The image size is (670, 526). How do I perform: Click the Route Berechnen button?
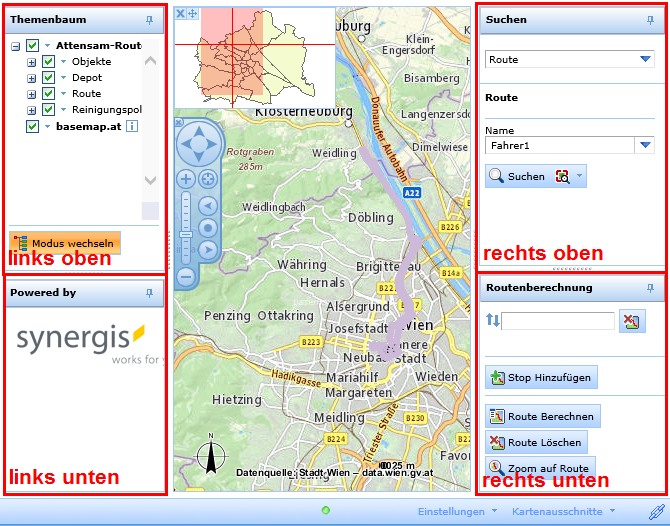point(542,416)
